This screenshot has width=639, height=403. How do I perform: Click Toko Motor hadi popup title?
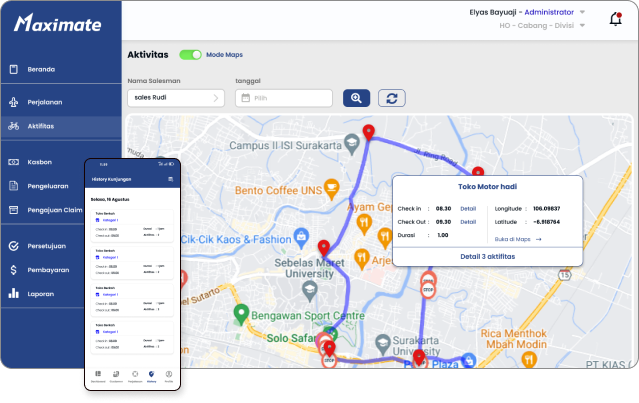(x=487, y=187)
